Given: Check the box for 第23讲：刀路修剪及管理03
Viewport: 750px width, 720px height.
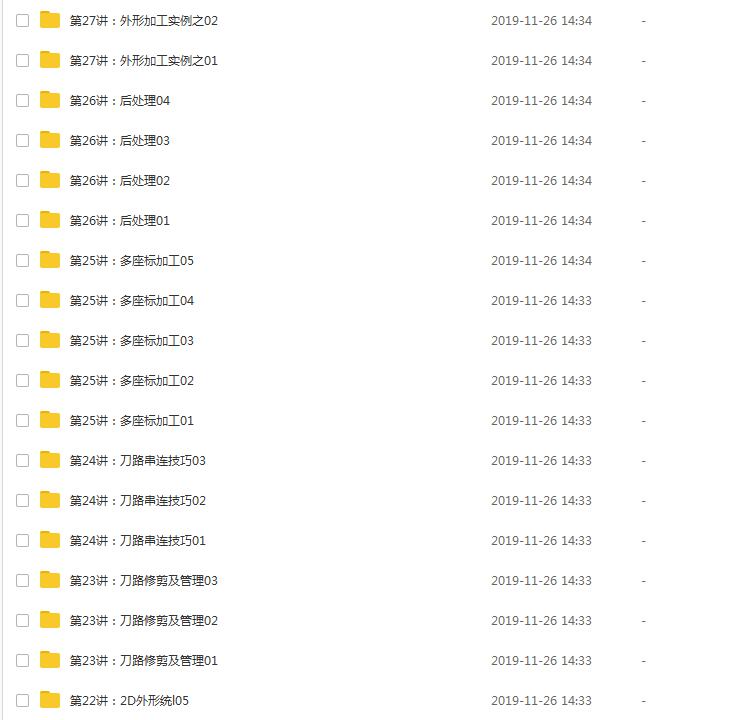Looking at the screenshot, I should pyautogui.click(x=22, y=581).
